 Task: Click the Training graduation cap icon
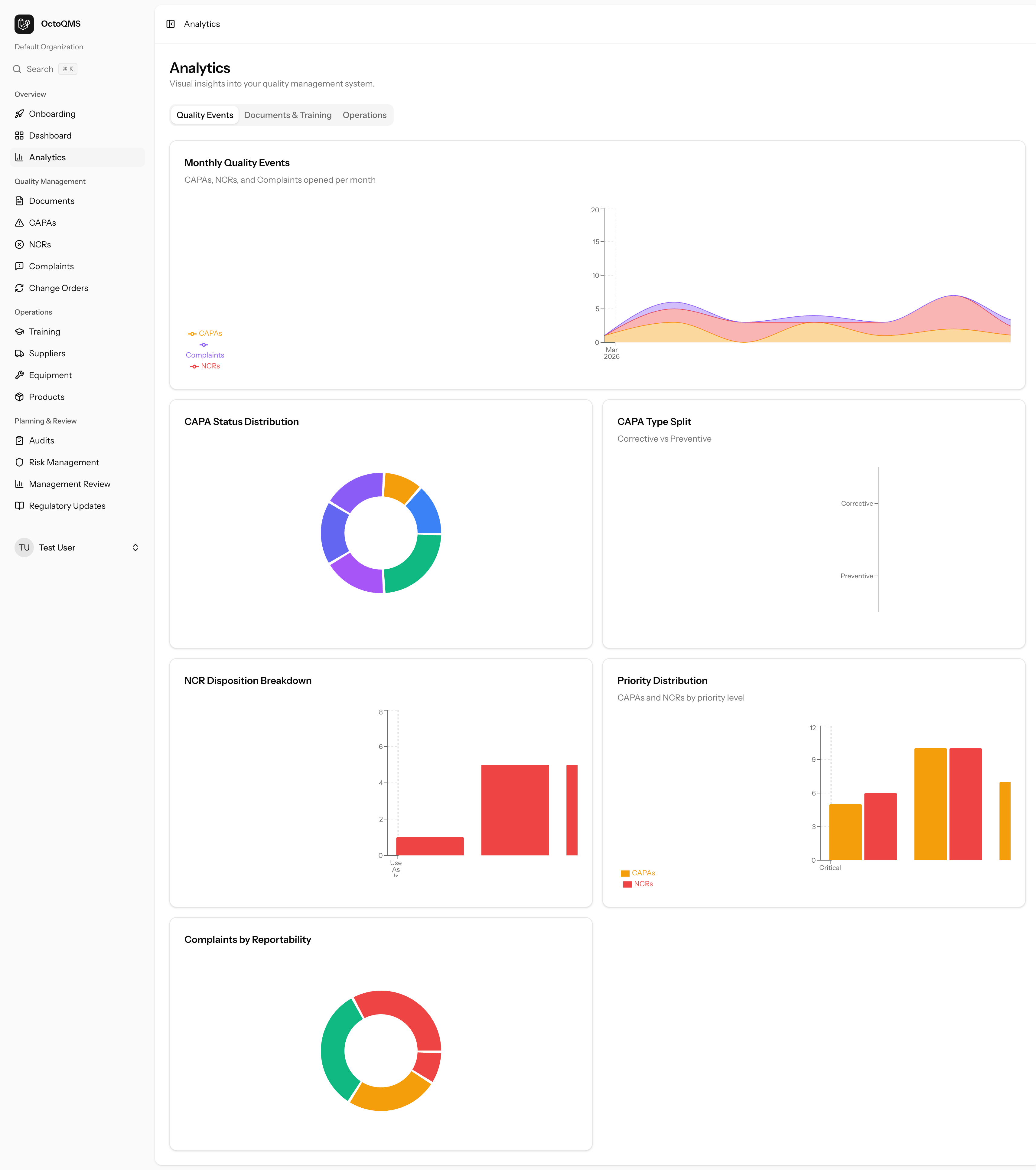[19, 332]
